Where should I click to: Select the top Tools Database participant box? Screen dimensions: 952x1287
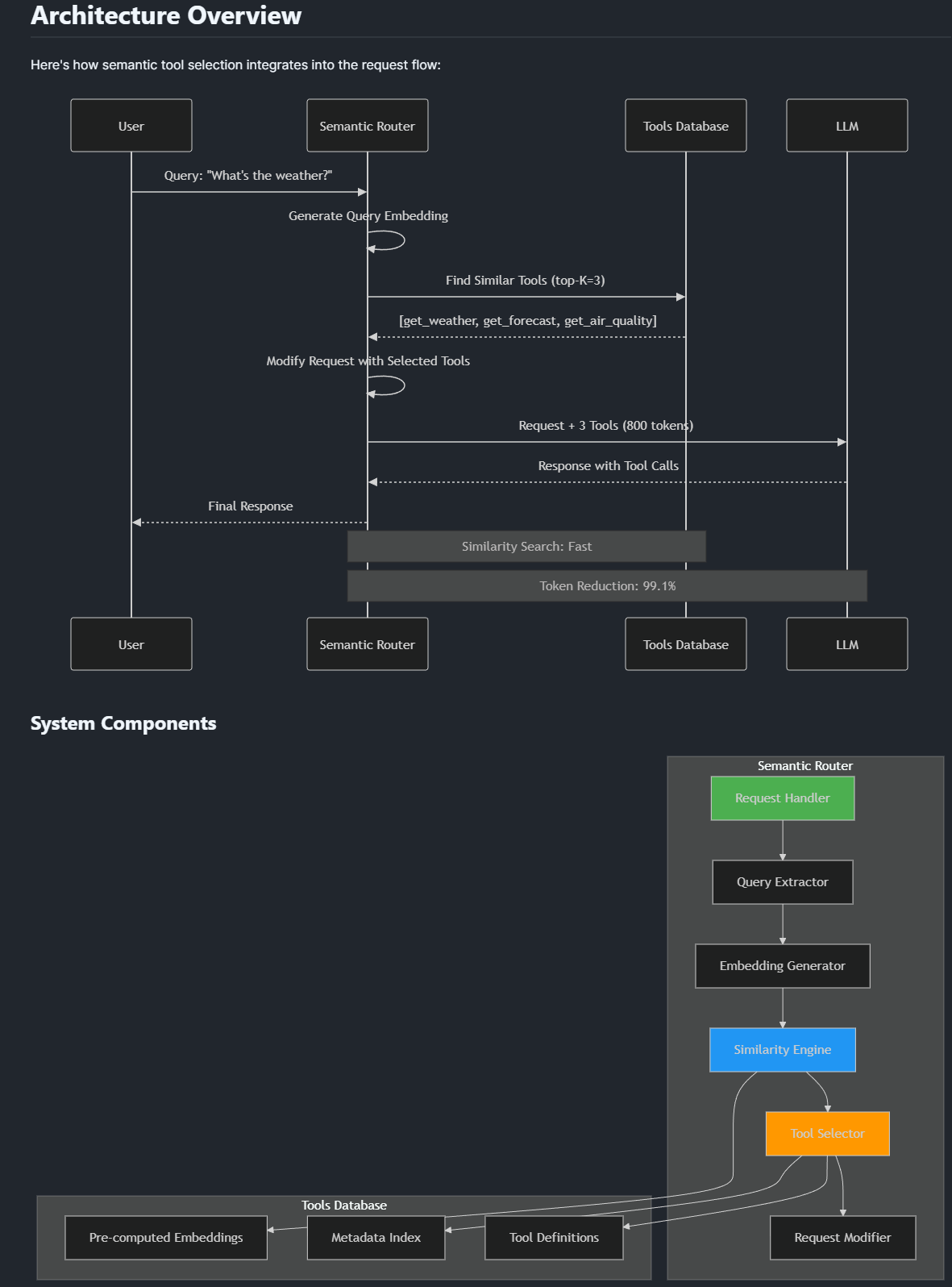coord(685,126)
